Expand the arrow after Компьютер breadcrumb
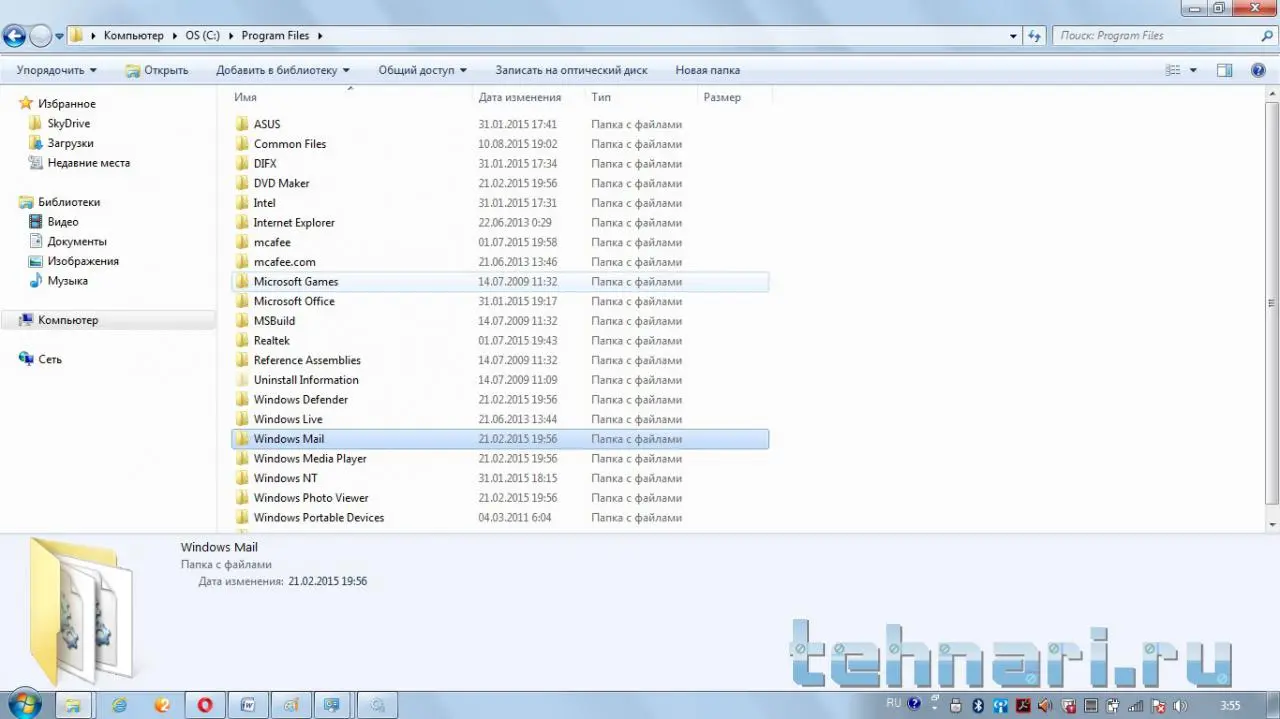Viewport: 1280px width, 719px height. [174, 36]
